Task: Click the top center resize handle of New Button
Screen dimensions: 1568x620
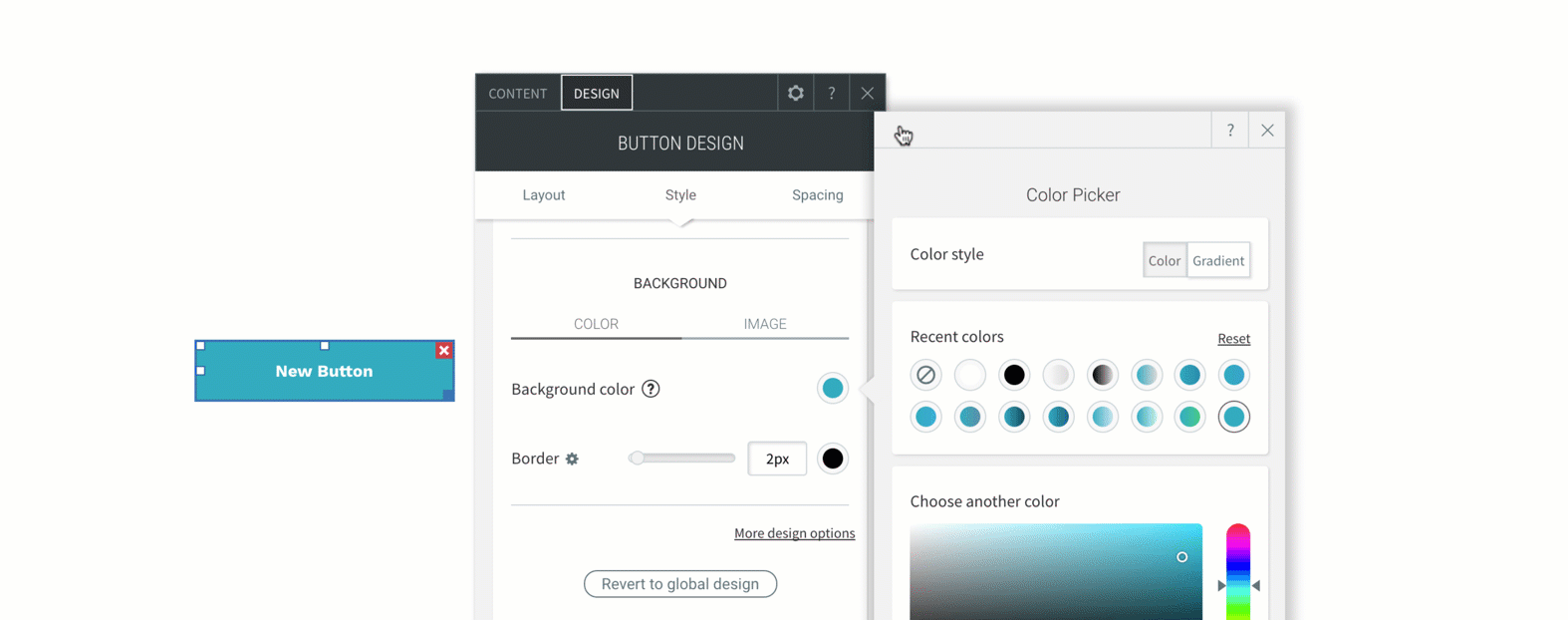Action: coord(325,346)
